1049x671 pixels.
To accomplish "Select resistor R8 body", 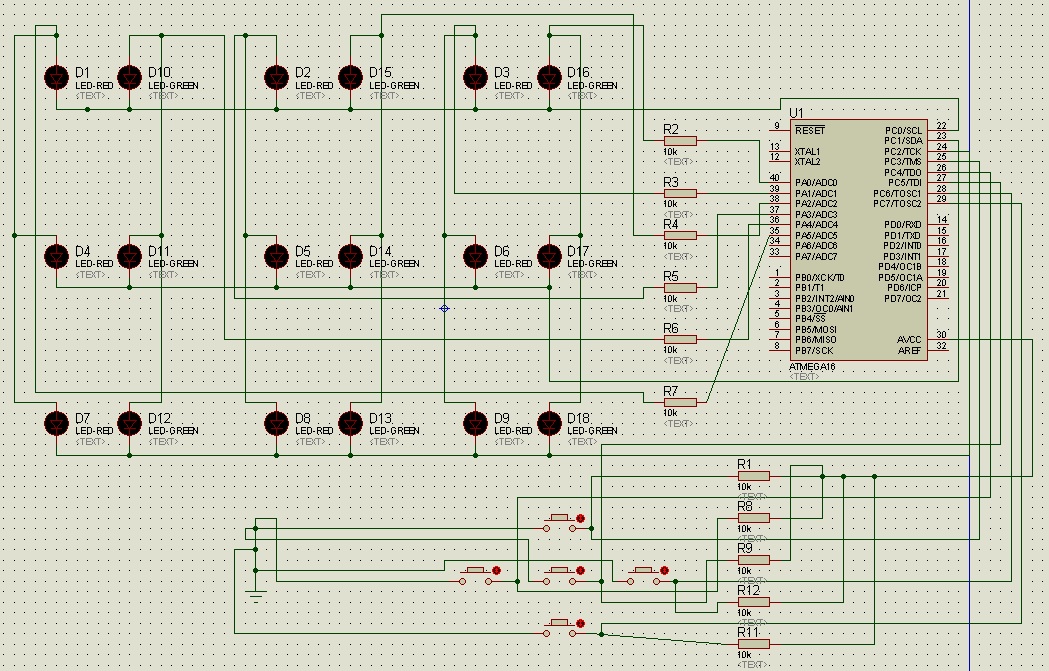I will [753, 518].
